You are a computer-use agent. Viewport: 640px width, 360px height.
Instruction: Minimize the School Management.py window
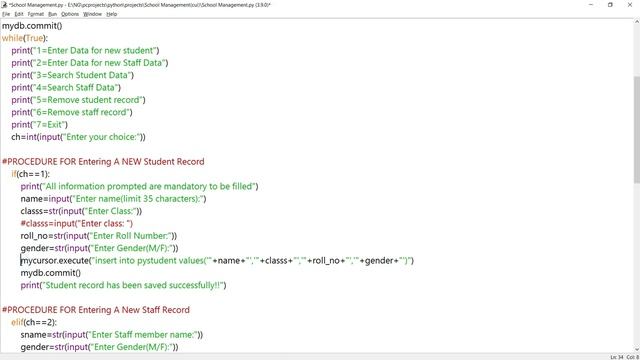[591, 4]
